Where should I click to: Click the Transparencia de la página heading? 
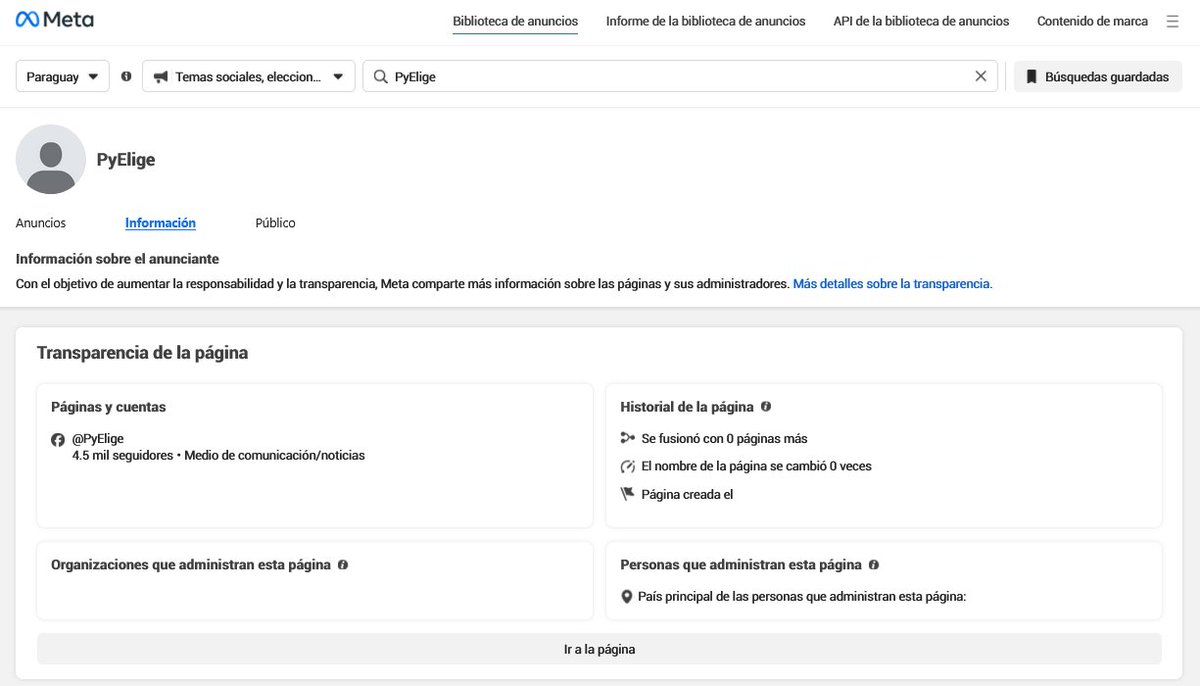pyautogui.click(x=142, y=353)
